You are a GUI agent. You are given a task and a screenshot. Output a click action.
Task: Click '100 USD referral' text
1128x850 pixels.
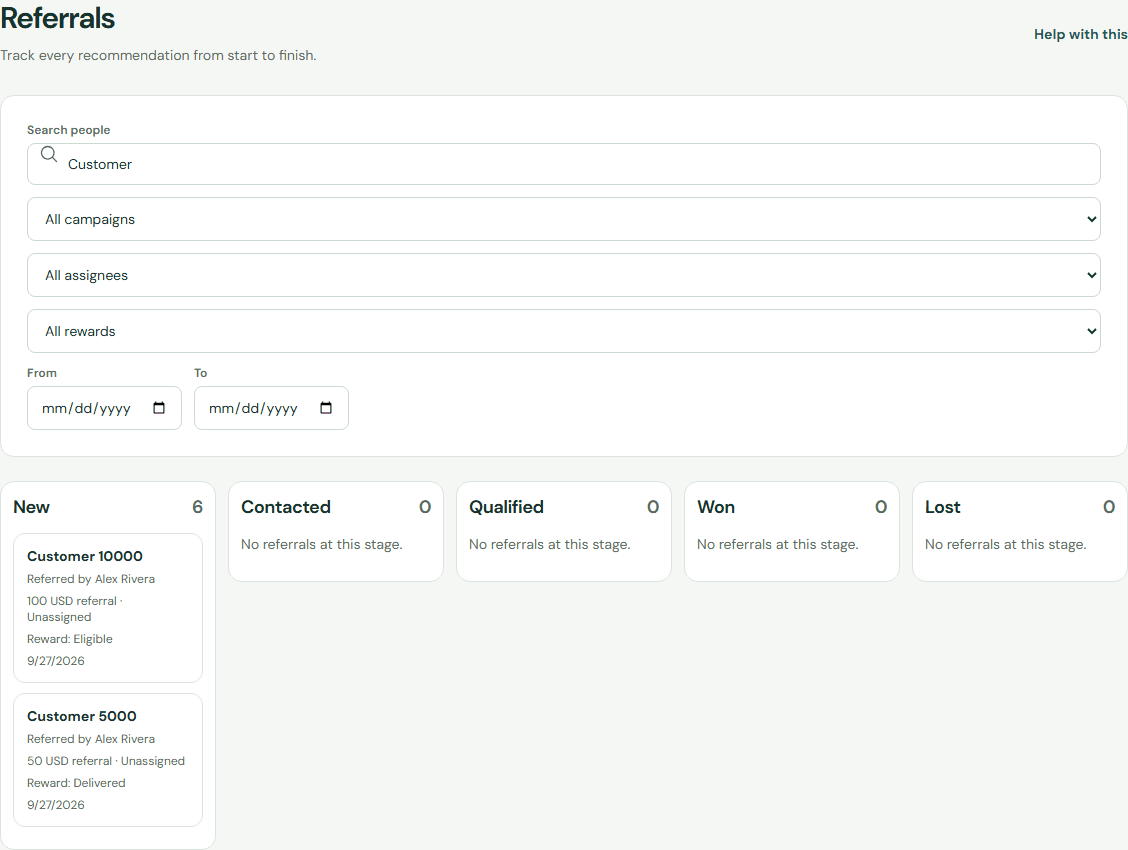tap(72, 600)
